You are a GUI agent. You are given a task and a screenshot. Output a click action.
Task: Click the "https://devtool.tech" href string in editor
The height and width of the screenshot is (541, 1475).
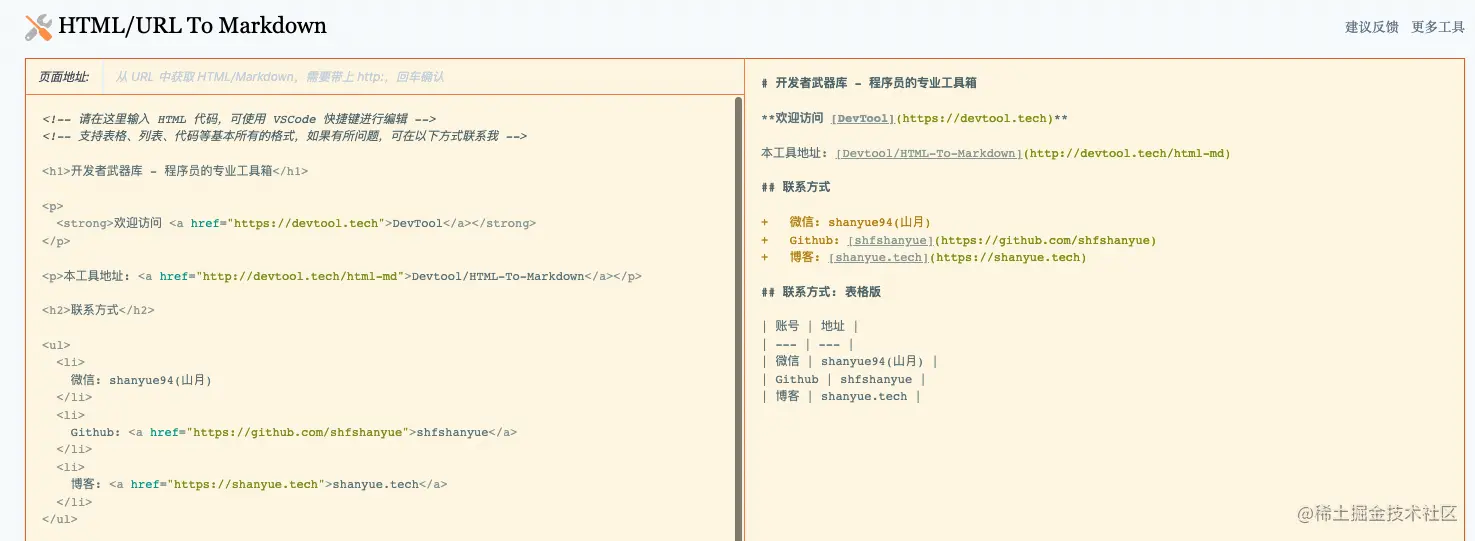tap(306, 224)
